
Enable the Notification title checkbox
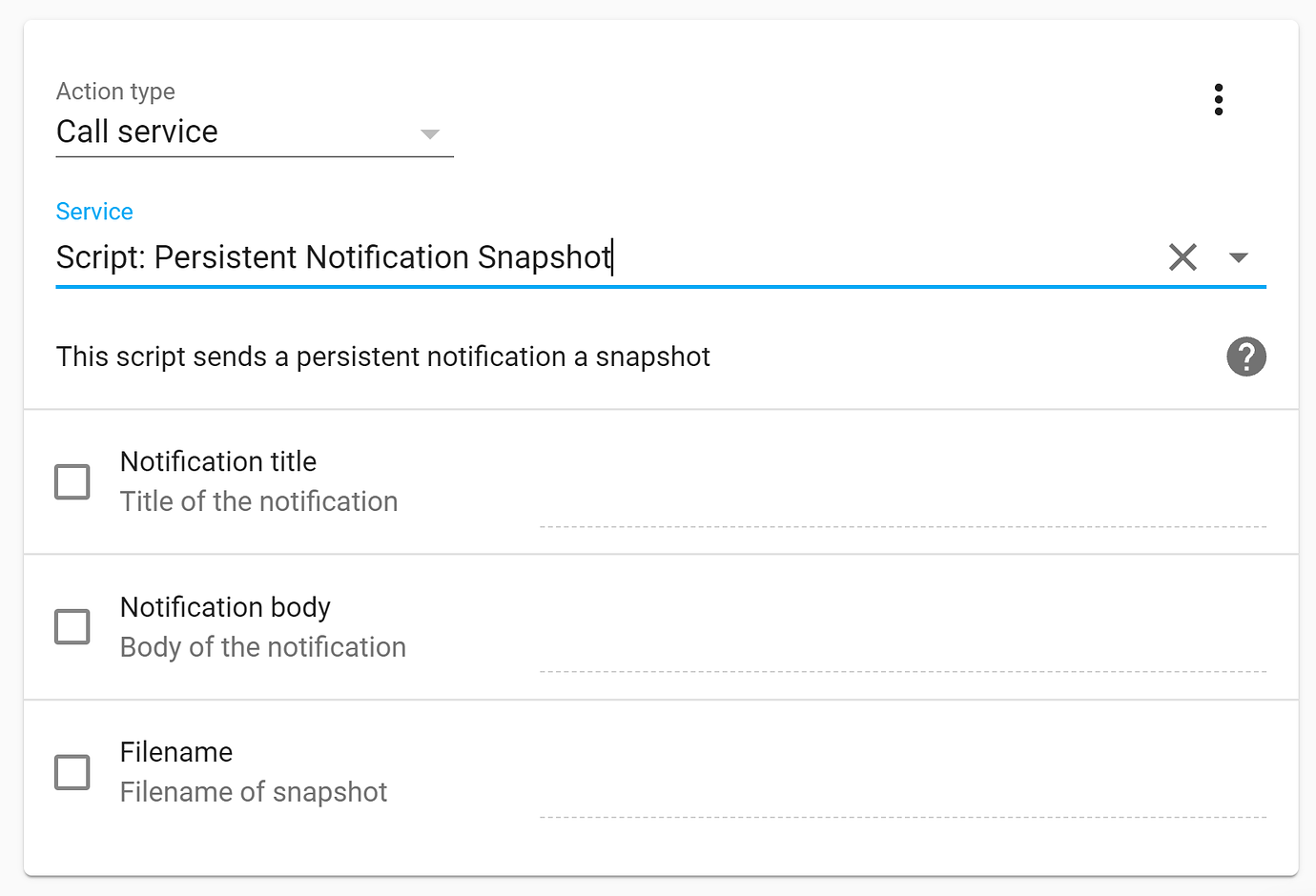(x=72, y=481)
